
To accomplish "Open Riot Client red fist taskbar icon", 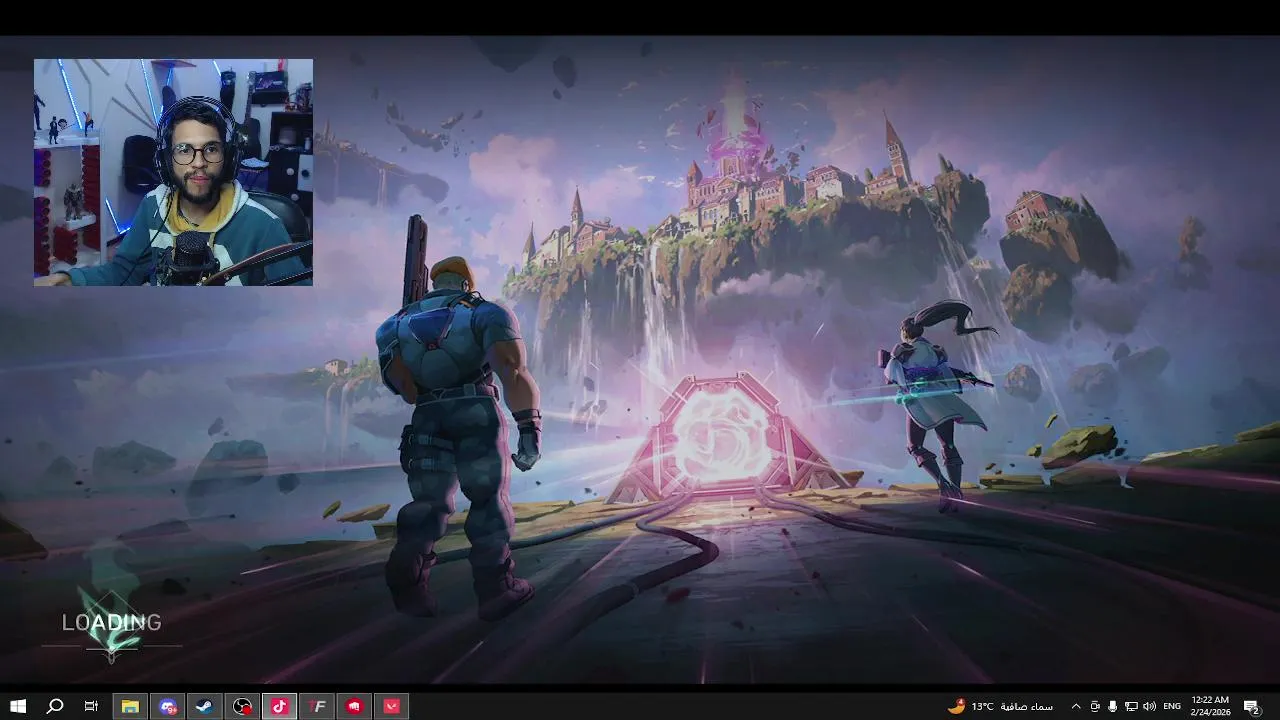I will 354,706.
